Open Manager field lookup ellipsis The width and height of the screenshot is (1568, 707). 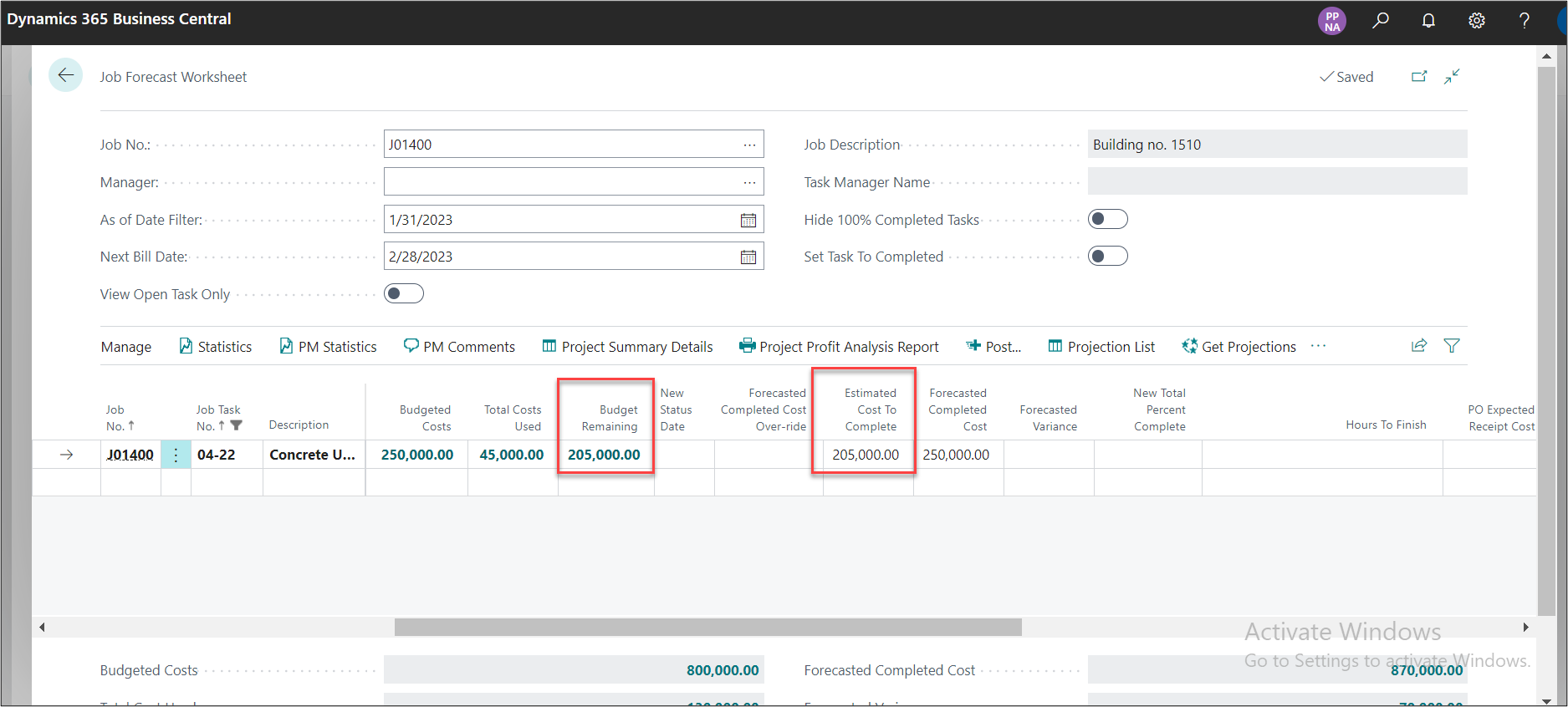(749, 182)
